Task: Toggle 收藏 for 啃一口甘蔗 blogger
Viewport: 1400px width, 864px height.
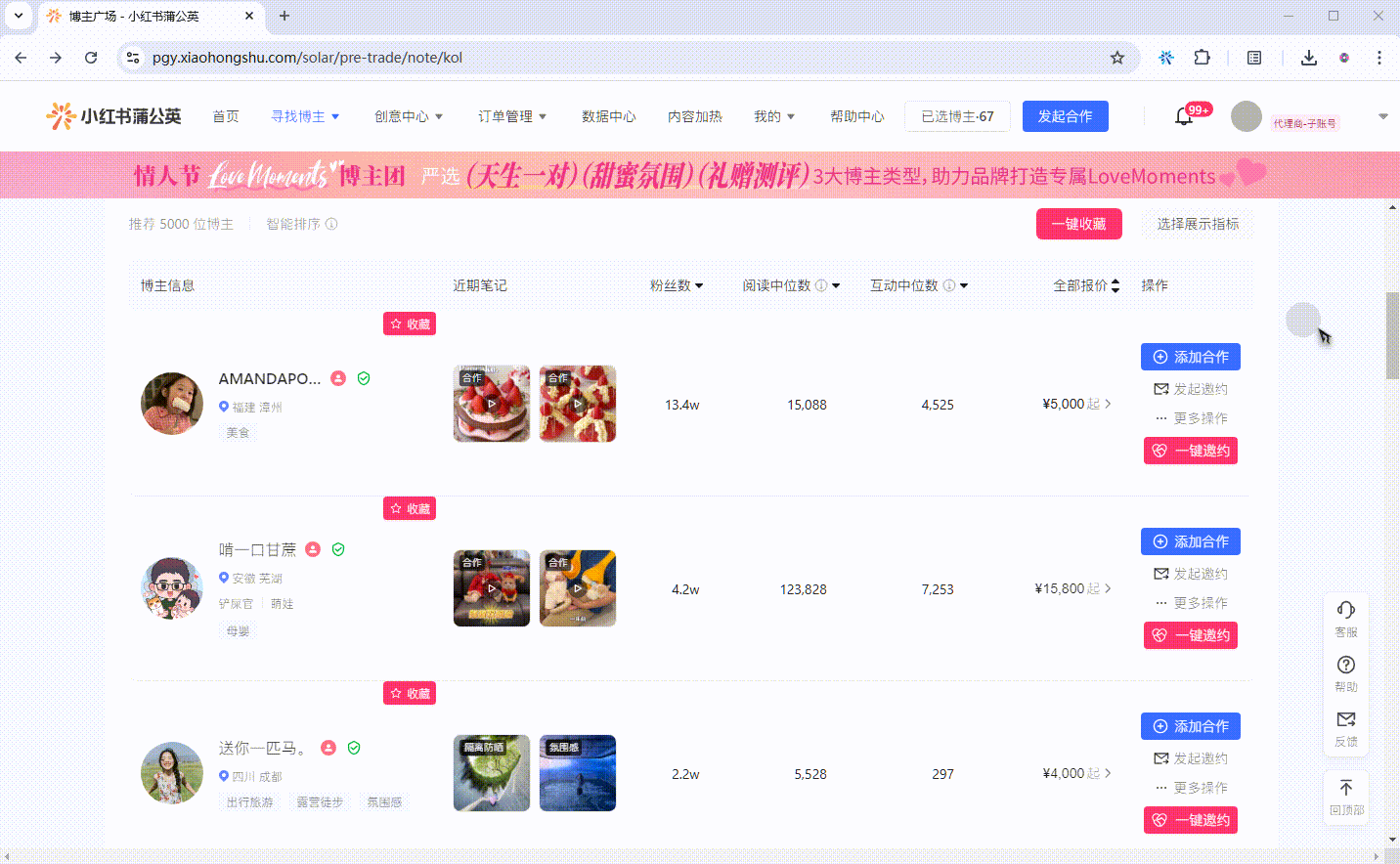Action: coord(410,509)
